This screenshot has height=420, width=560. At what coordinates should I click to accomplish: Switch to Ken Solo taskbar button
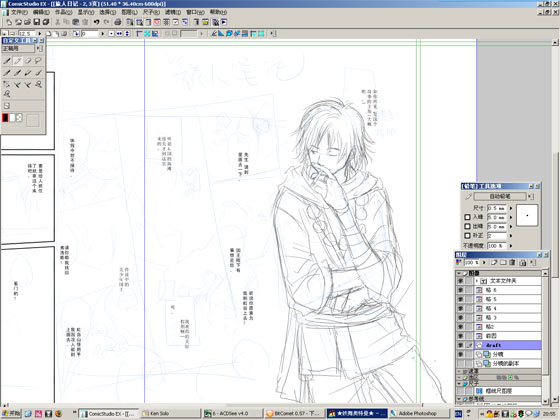coord(170,414)
